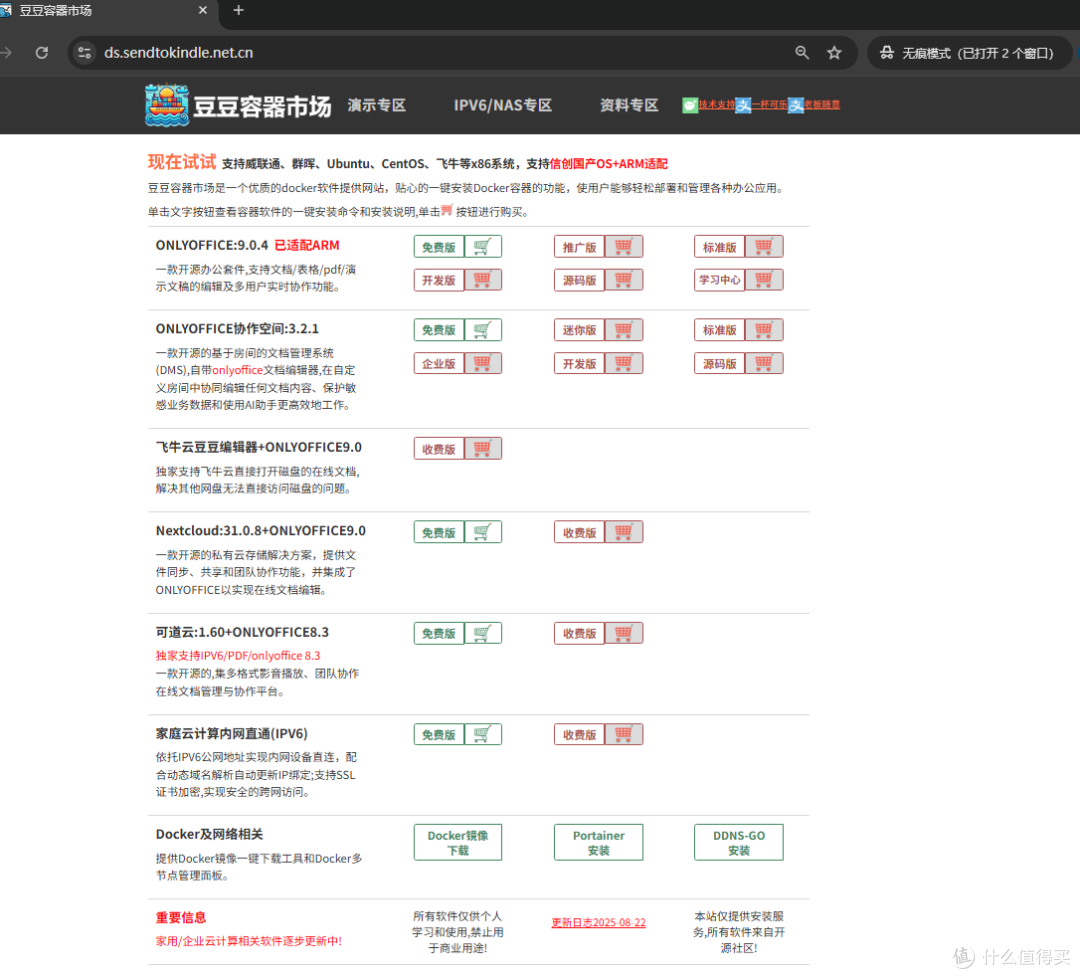Click cart icon beside 飞牛云豆豆编辑器 收费版
Viewport: 1080px width, 979px height.
pyautogui.click(x=483, y=449)
